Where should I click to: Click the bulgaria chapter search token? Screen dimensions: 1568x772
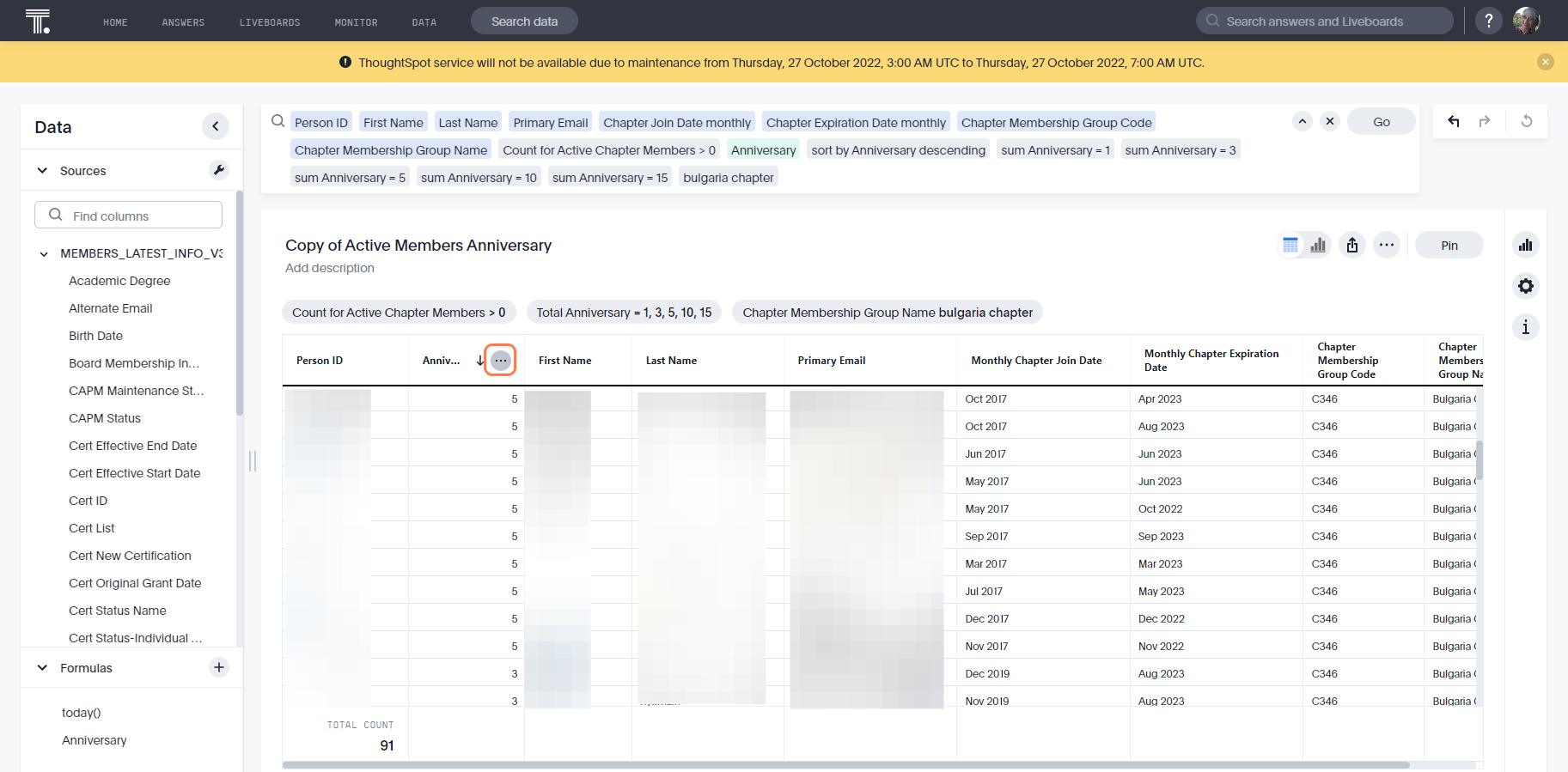[x=729, y=177]
